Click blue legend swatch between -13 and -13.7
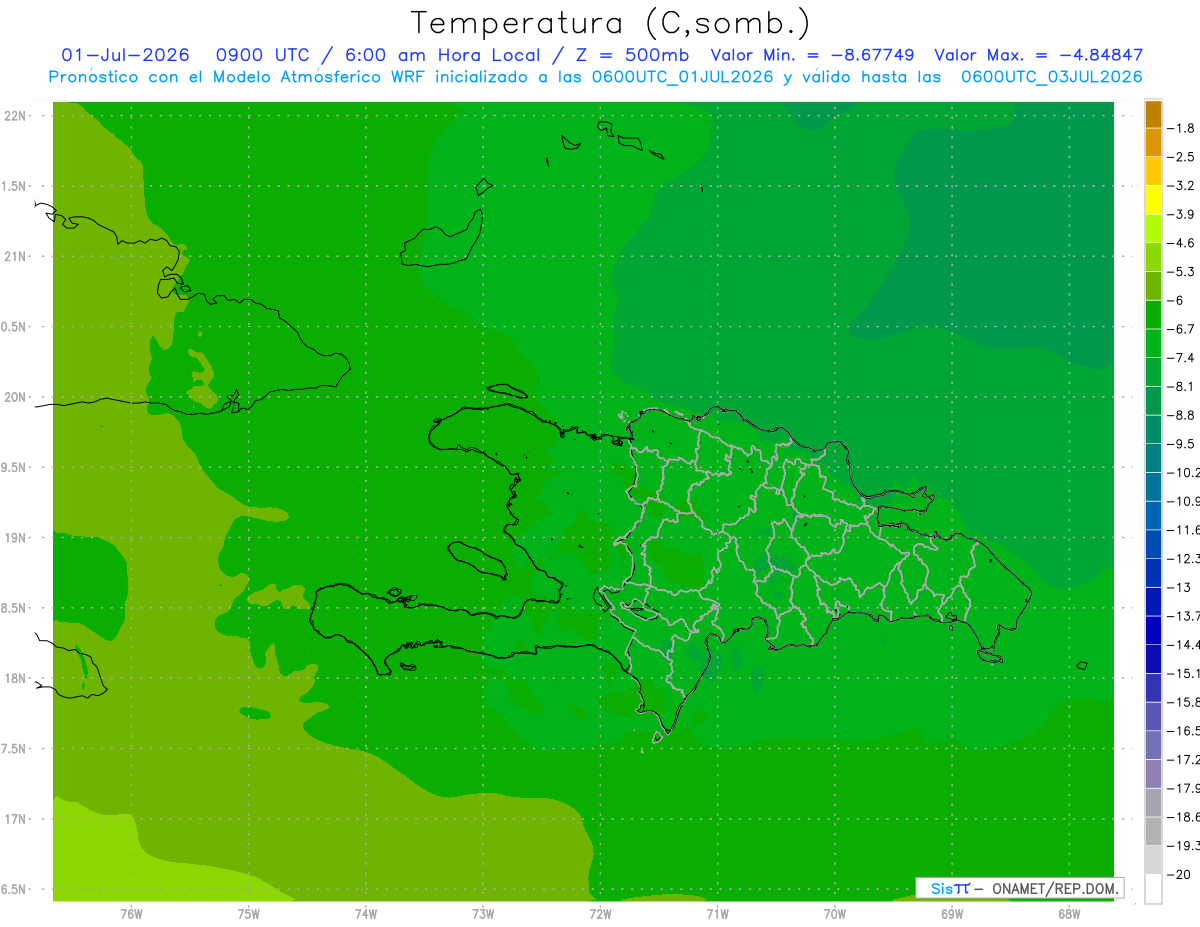 coord(1153,601)
